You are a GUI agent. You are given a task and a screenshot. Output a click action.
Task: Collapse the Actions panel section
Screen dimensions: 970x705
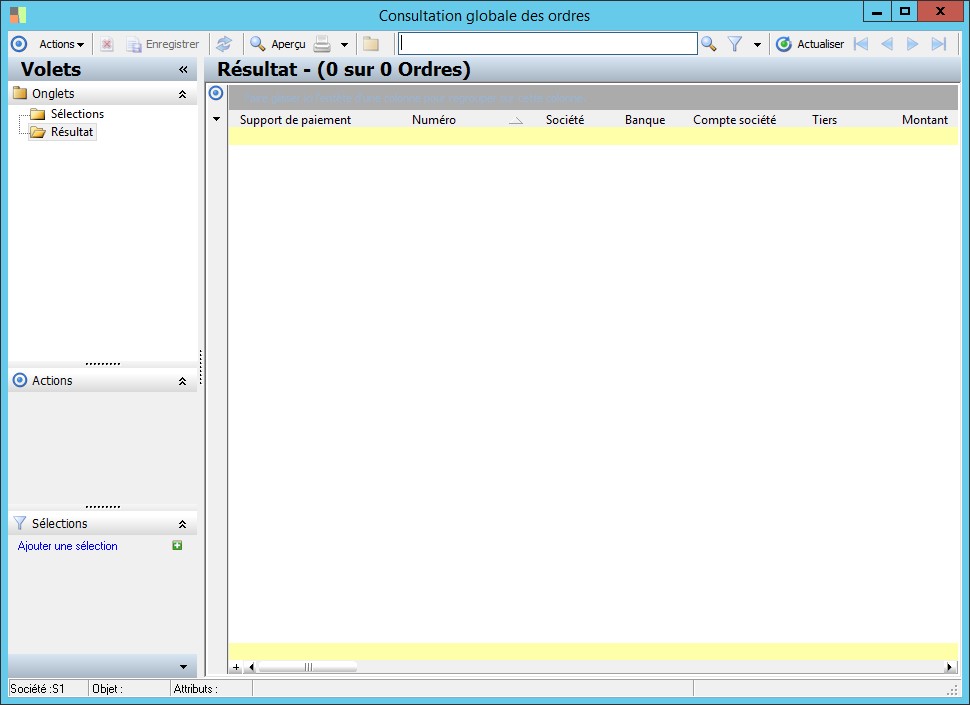tap(182, 381)
